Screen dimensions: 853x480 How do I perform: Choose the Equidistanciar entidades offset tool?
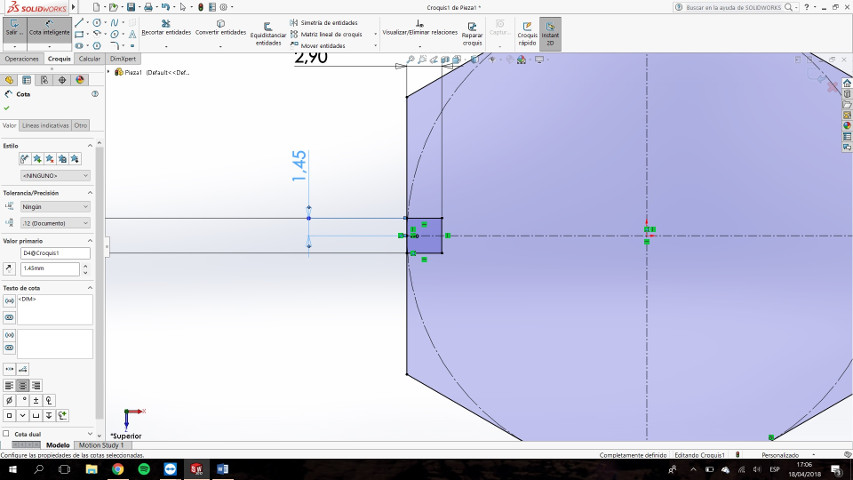[x=268, y=34]
